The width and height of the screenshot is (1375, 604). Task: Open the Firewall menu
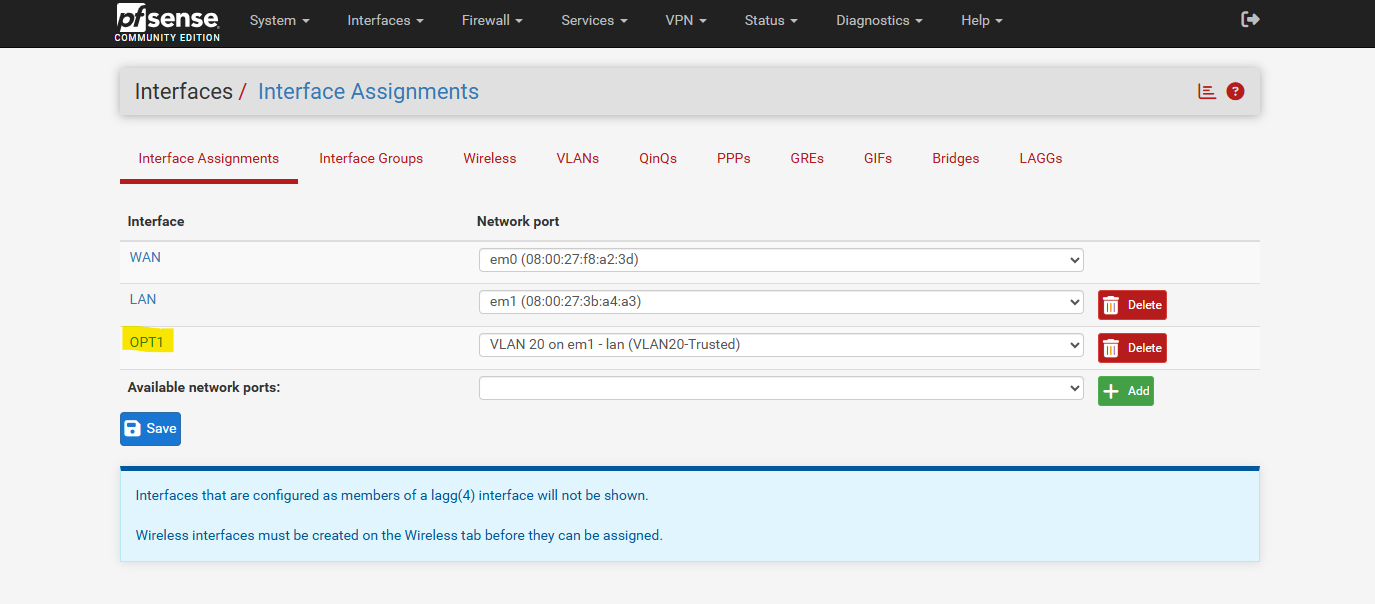pyautogui.click(x=492, y=20)
